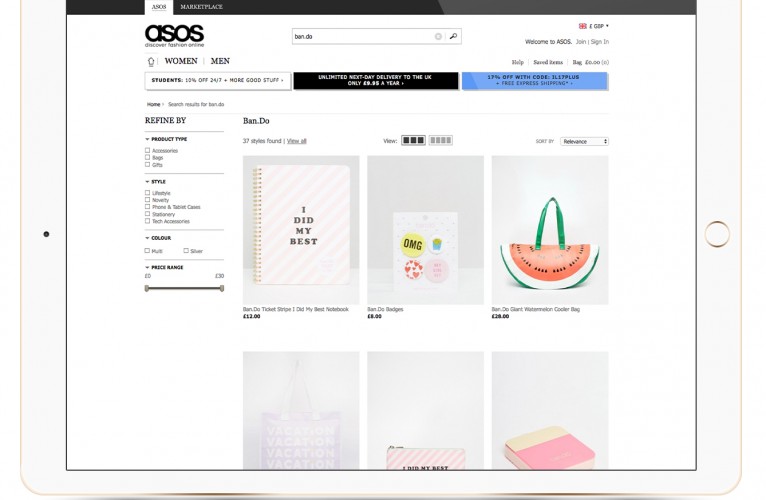Viewport: 766px width, 500px height.
Task: Go to home via house icon
Action: click(x=151, y=62)
